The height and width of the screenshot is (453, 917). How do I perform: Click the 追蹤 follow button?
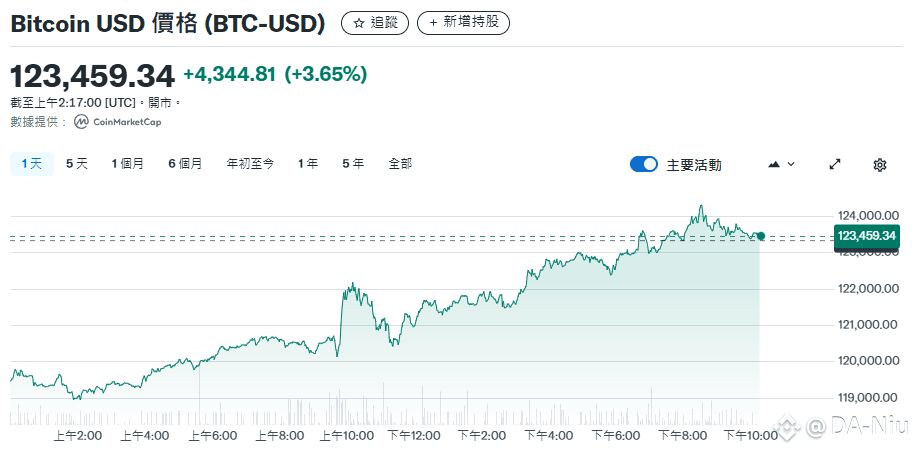(x=375, y=23)
